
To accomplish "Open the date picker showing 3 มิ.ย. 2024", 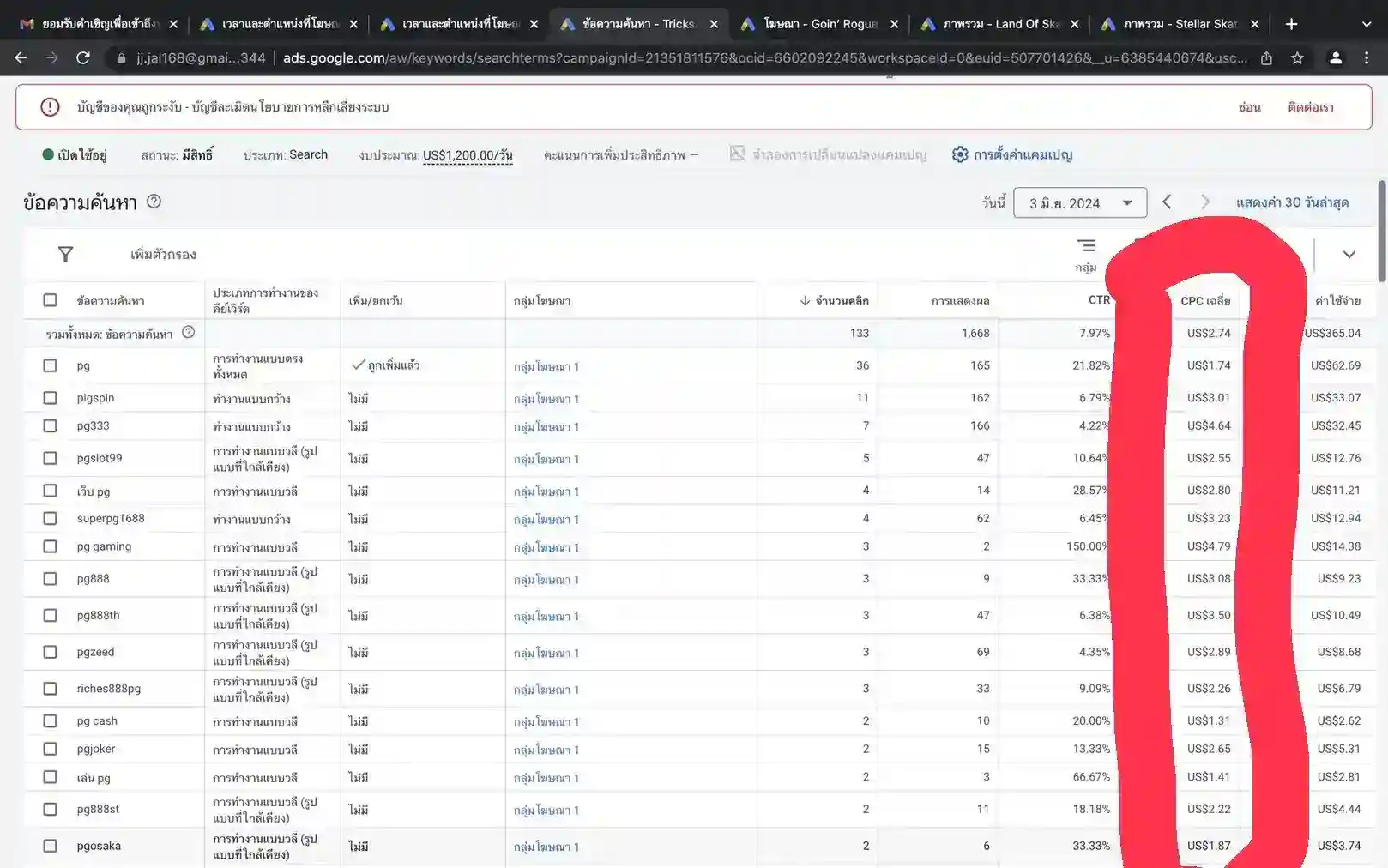I will tap(1080, 202).
